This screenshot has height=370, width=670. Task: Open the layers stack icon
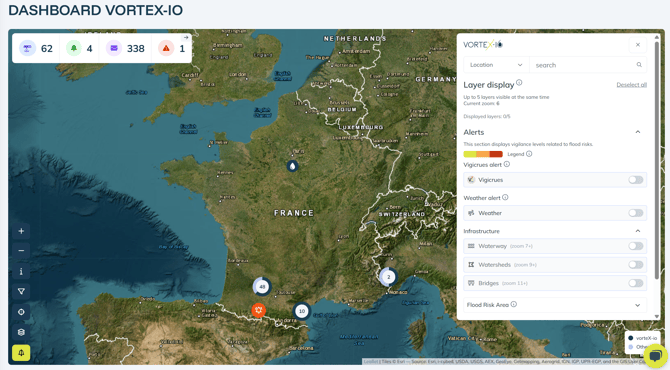pyautogui.click(x=21, y=332)
